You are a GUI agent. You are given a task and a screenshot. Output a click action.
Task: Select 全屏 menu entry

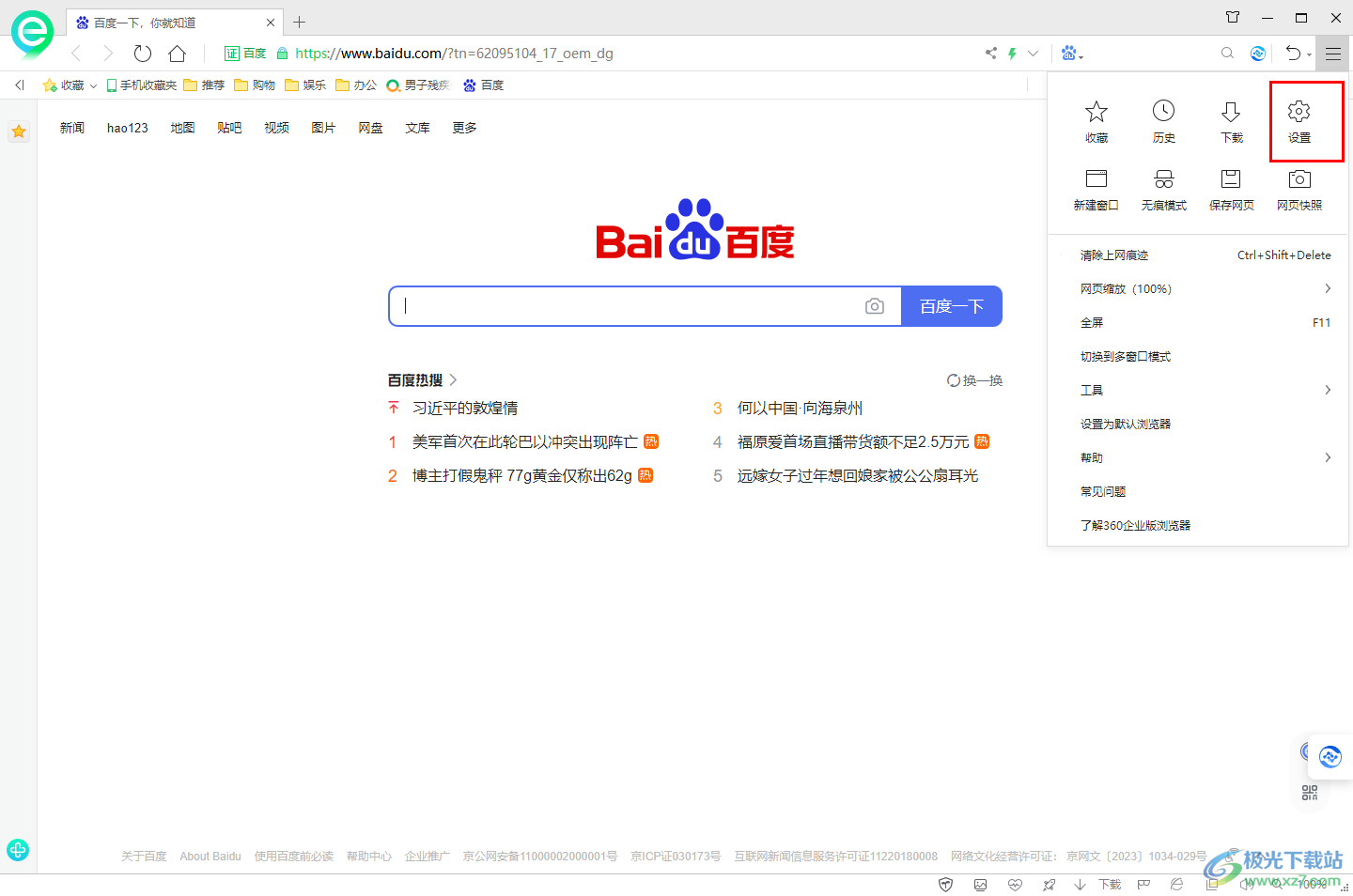click(x=1198, y=323)
